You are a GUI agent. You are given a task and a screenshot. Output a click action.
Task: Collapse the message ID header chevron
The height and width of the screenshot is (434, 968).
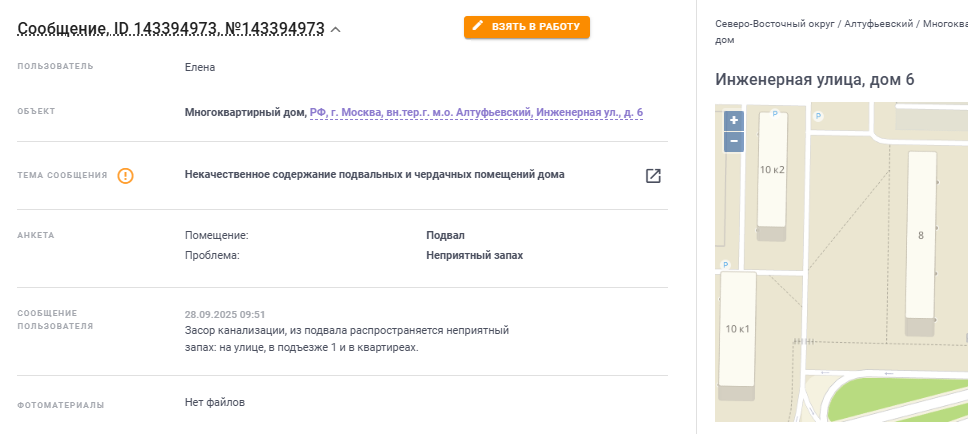[336, 30]
